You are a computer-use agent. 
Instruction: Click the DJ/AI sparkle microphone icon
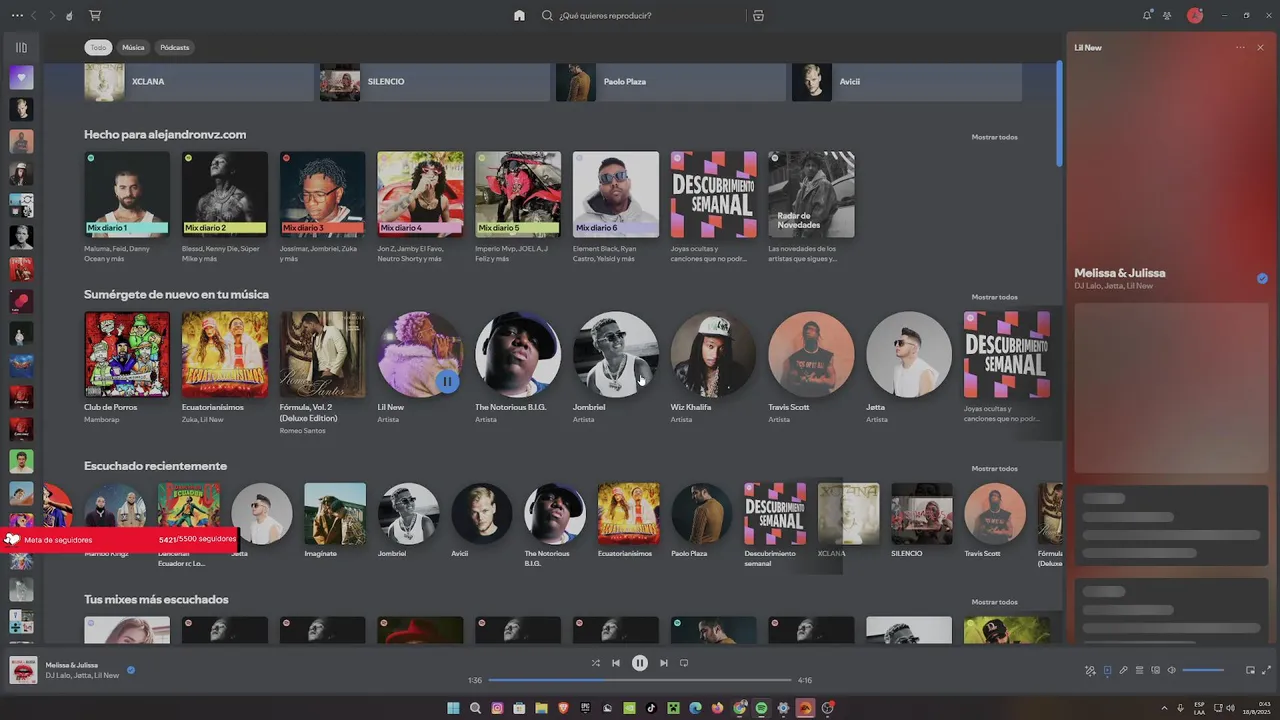click(x=1090, y=670)
